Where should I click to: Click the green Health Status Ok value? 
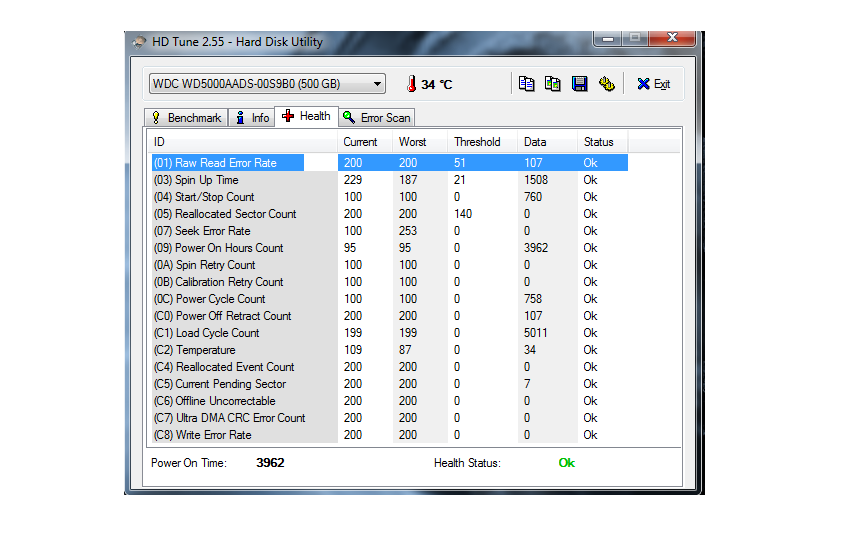(566, 463)
